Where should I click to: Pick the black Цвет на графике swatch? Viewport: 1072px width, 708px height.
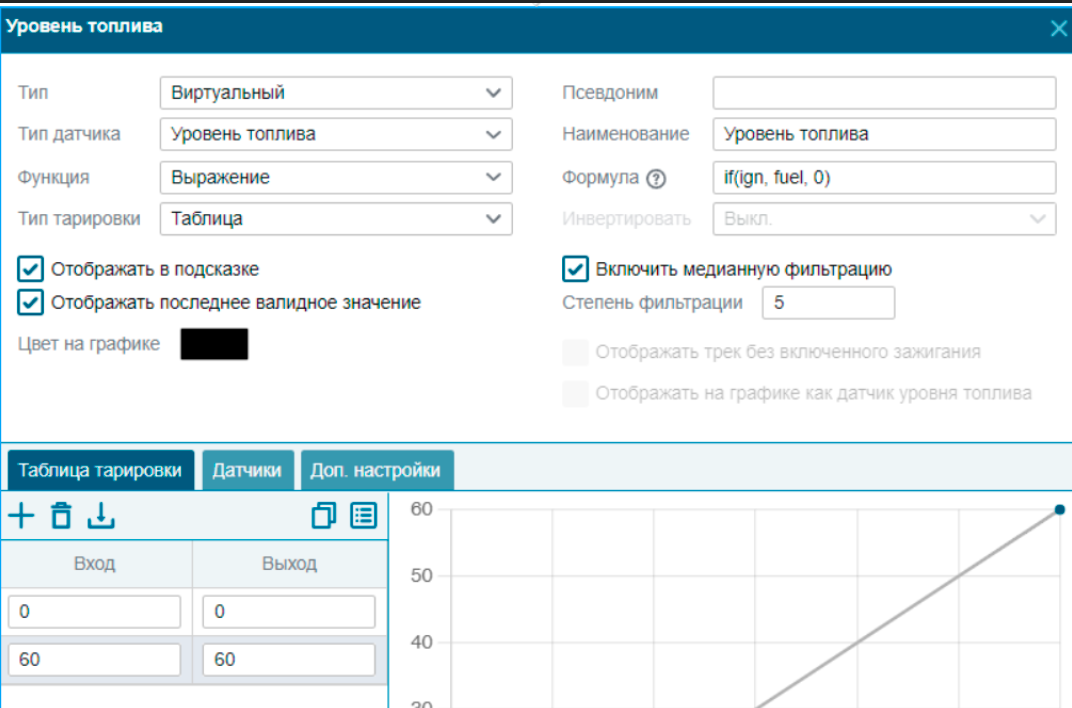click(x=214, y=344)
